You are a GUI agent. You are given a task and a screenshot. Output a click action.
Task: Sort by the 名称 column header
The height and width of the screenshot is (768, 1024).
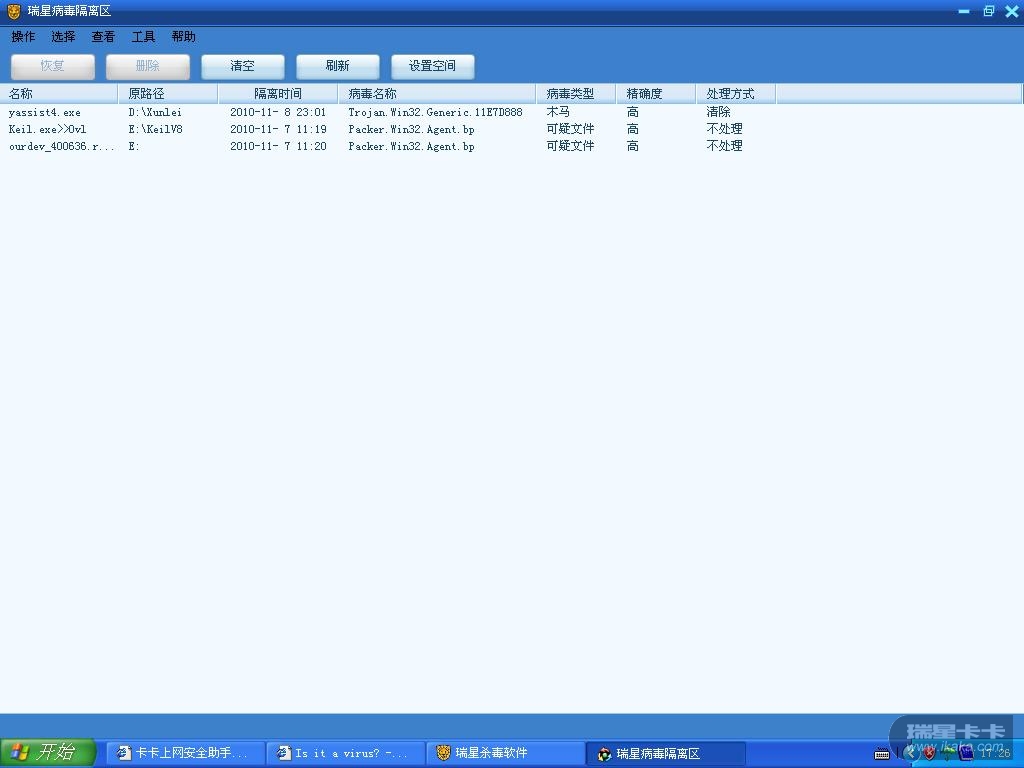tap(59, 94)
